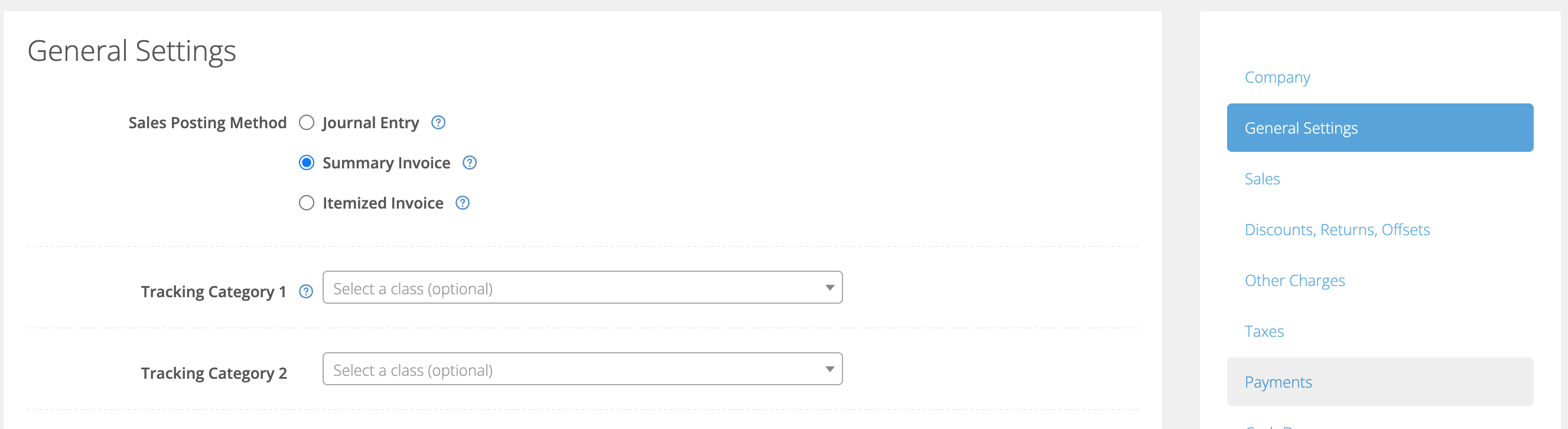Open the Sales settings section
The width and height of the screenshot is (1568, 429).
pos(1262,179)
